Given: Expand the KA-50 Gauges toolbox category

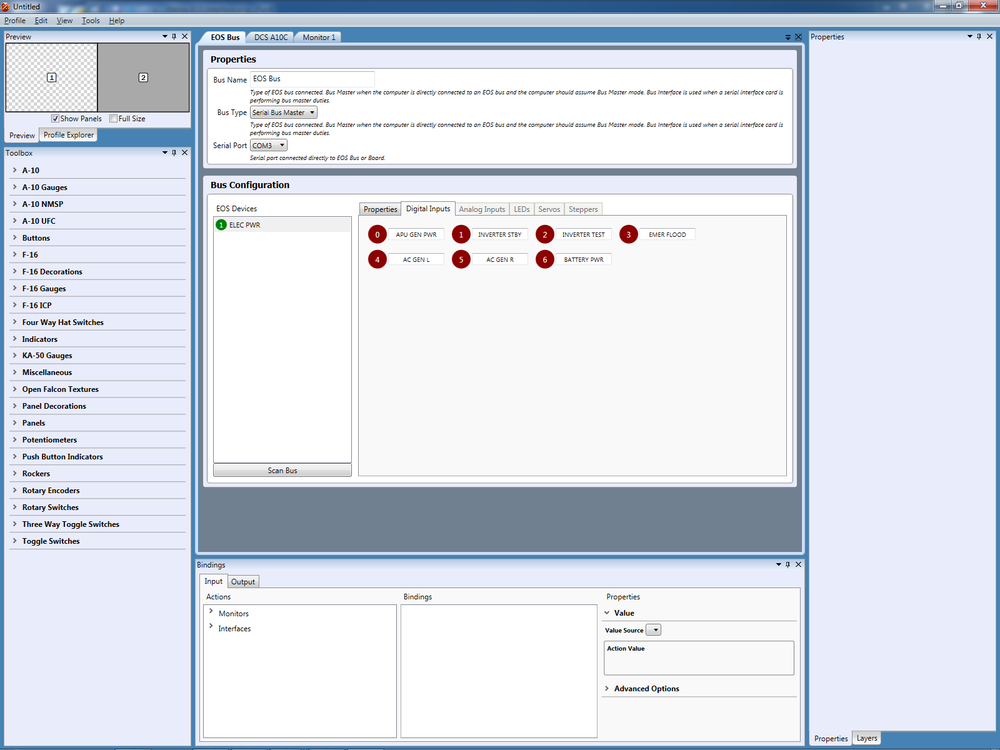Looking at the screenshot, I should (x=15, y=355).
